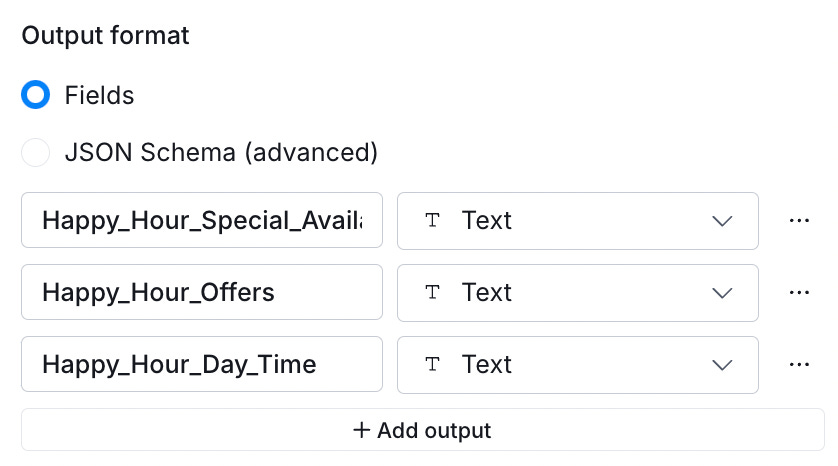The image size is (838, 466).
Task: Click the Text type icon beside Happy_Hour_Offers
Action: coord(433,293)
